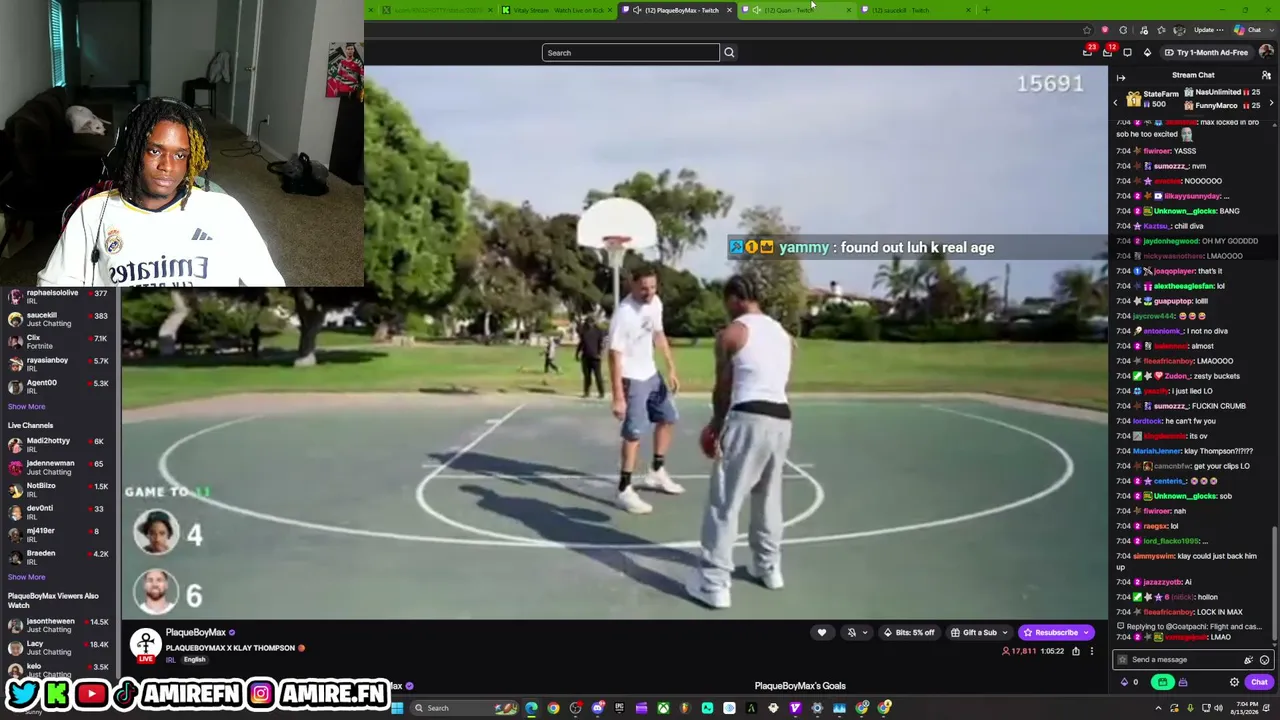
Task: Open NotBilzo channel in sidebar
Action: pyautogui.click(x=60, y=490)
